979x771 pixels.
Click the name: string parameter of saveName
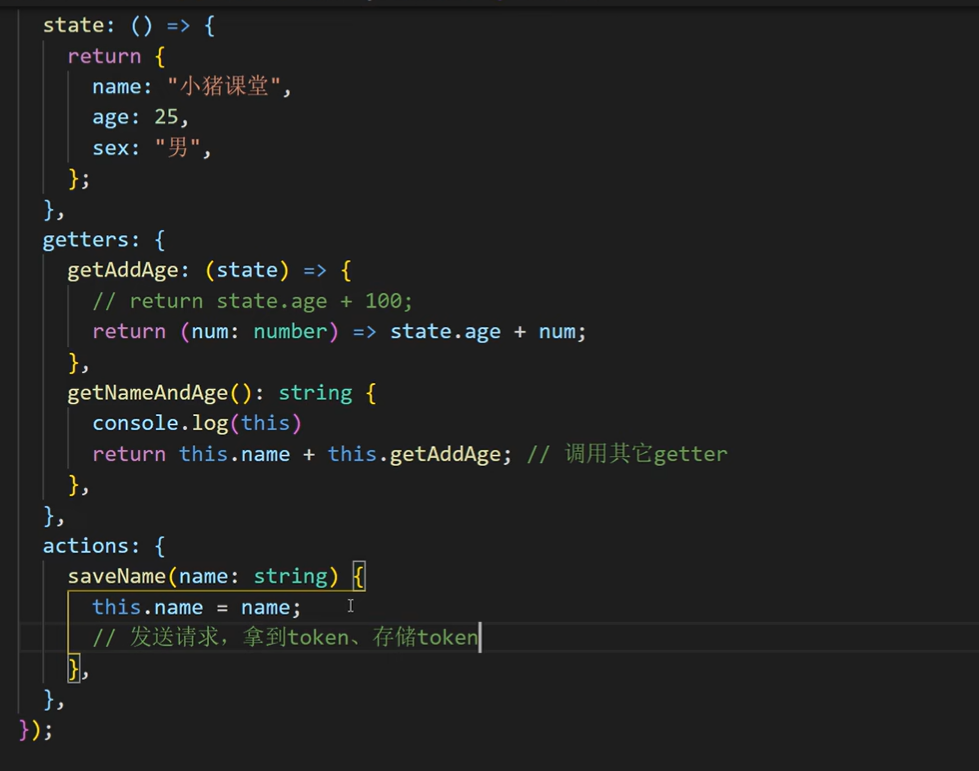tap(253, 577)
